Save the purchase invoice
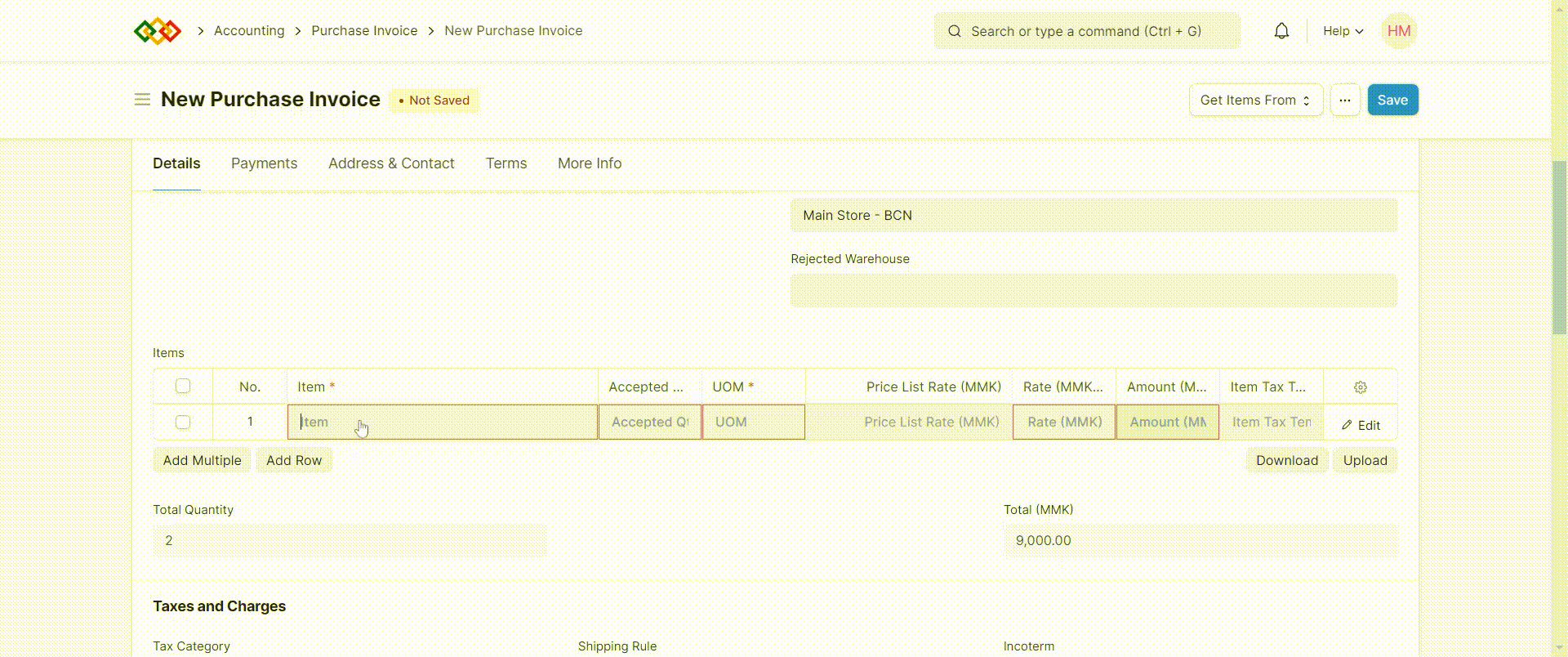1568x657 pixels. tap(1392, 100)
